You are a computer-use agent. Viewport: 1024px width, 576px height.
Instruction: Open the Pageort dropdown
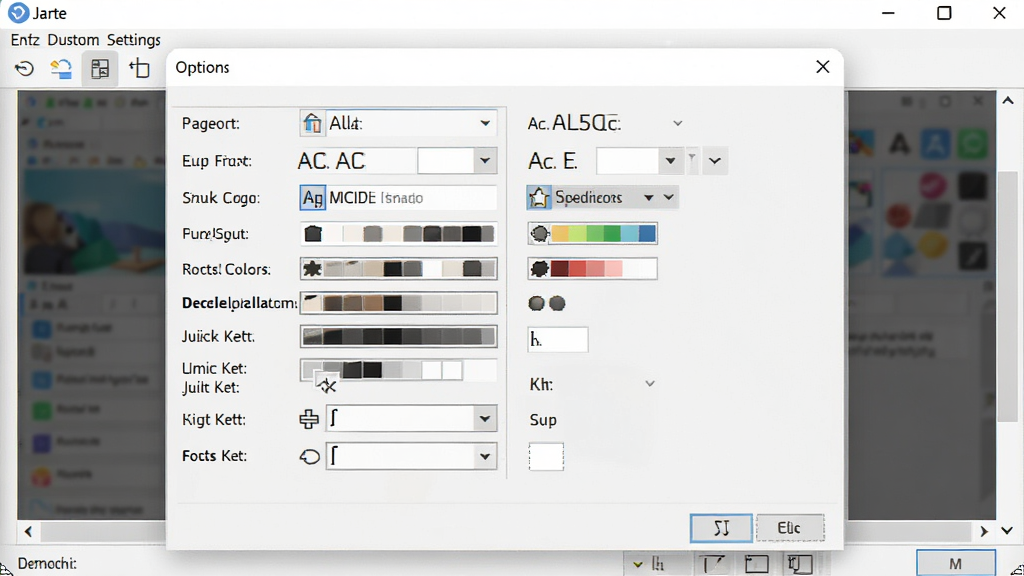(x=485, y=123)
